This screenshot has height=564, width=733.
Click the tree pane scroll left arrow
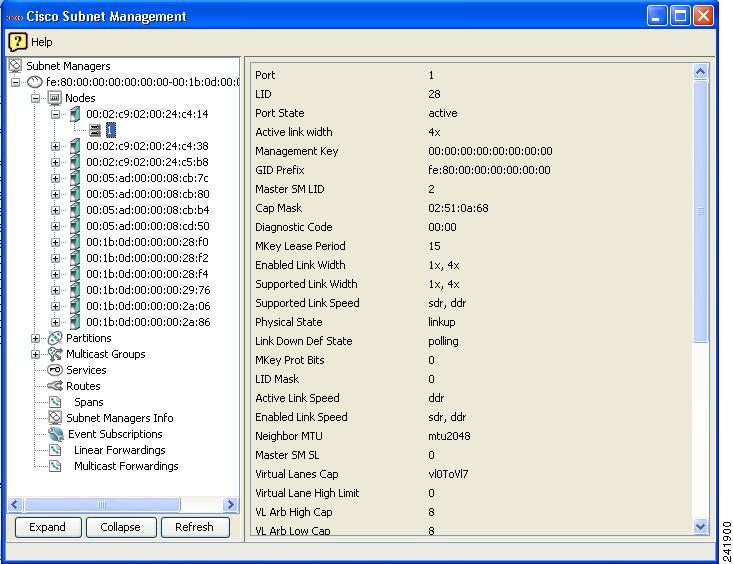pyautogui.click(x=14, y=504)
